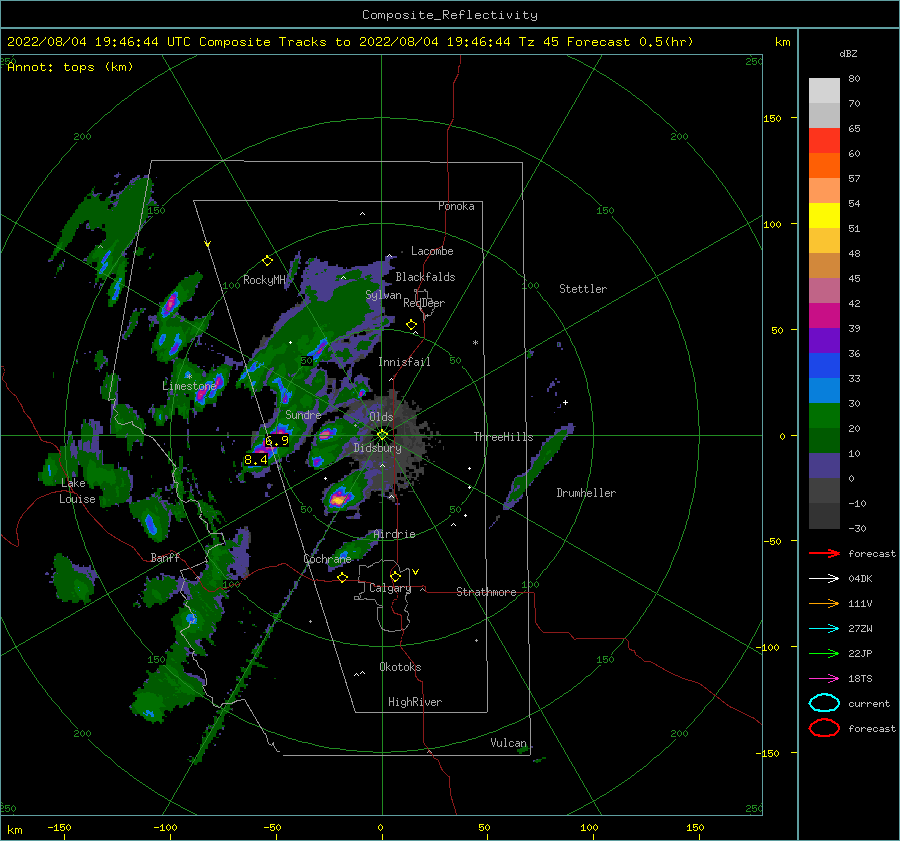The height and width of the screenshot is (841, 900).
Task: Click the yellow diamond marker inside Calgary outline
Action: 395,576
